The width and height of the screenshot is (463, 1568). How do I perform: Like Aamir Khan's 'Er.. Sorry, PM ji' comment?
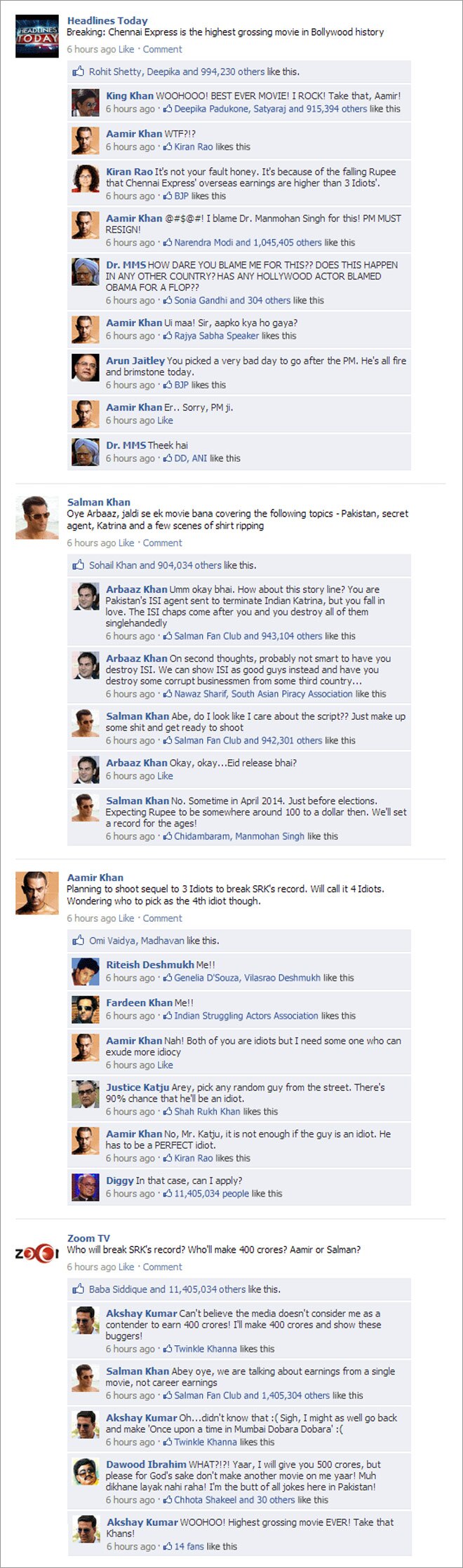165,421
